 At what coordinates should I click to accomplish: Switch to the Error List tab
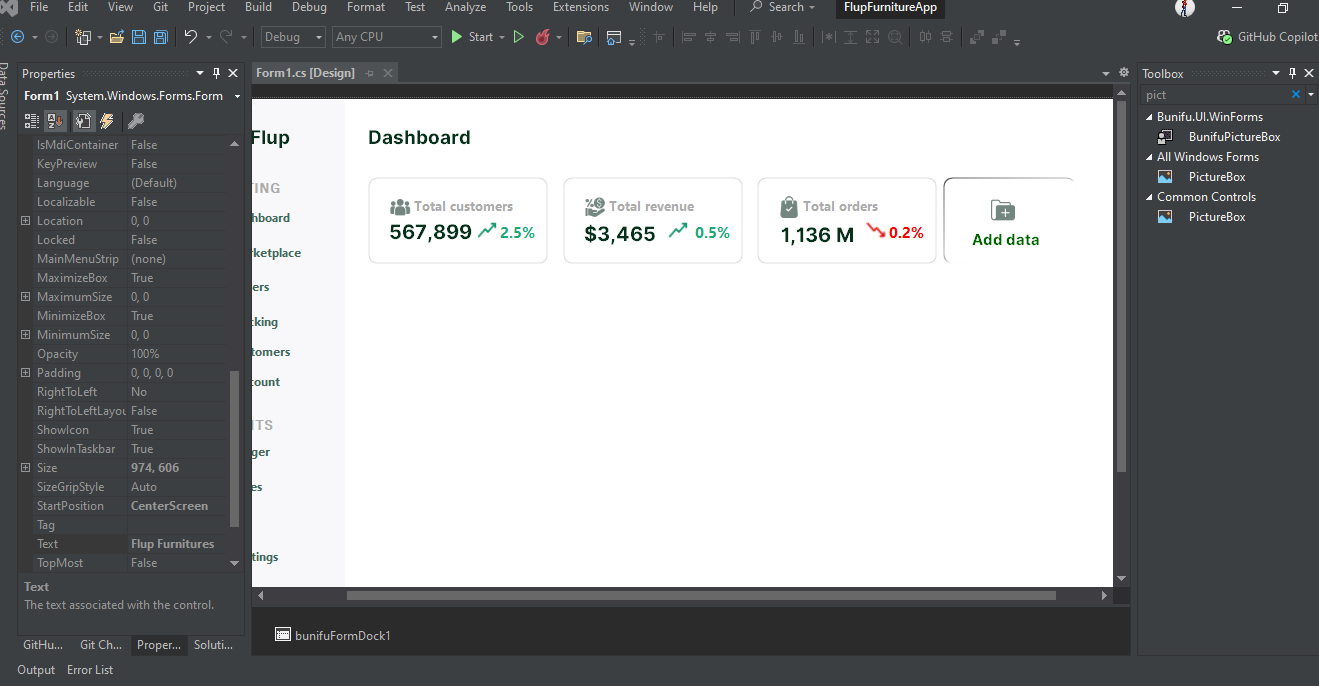(x=90, y=670)
